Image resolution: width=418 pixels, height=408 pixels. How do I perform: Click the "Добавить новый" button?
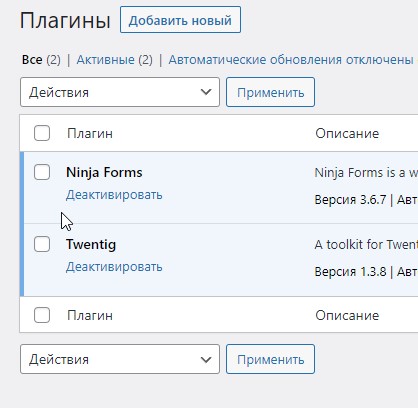[x=180, y=20]
